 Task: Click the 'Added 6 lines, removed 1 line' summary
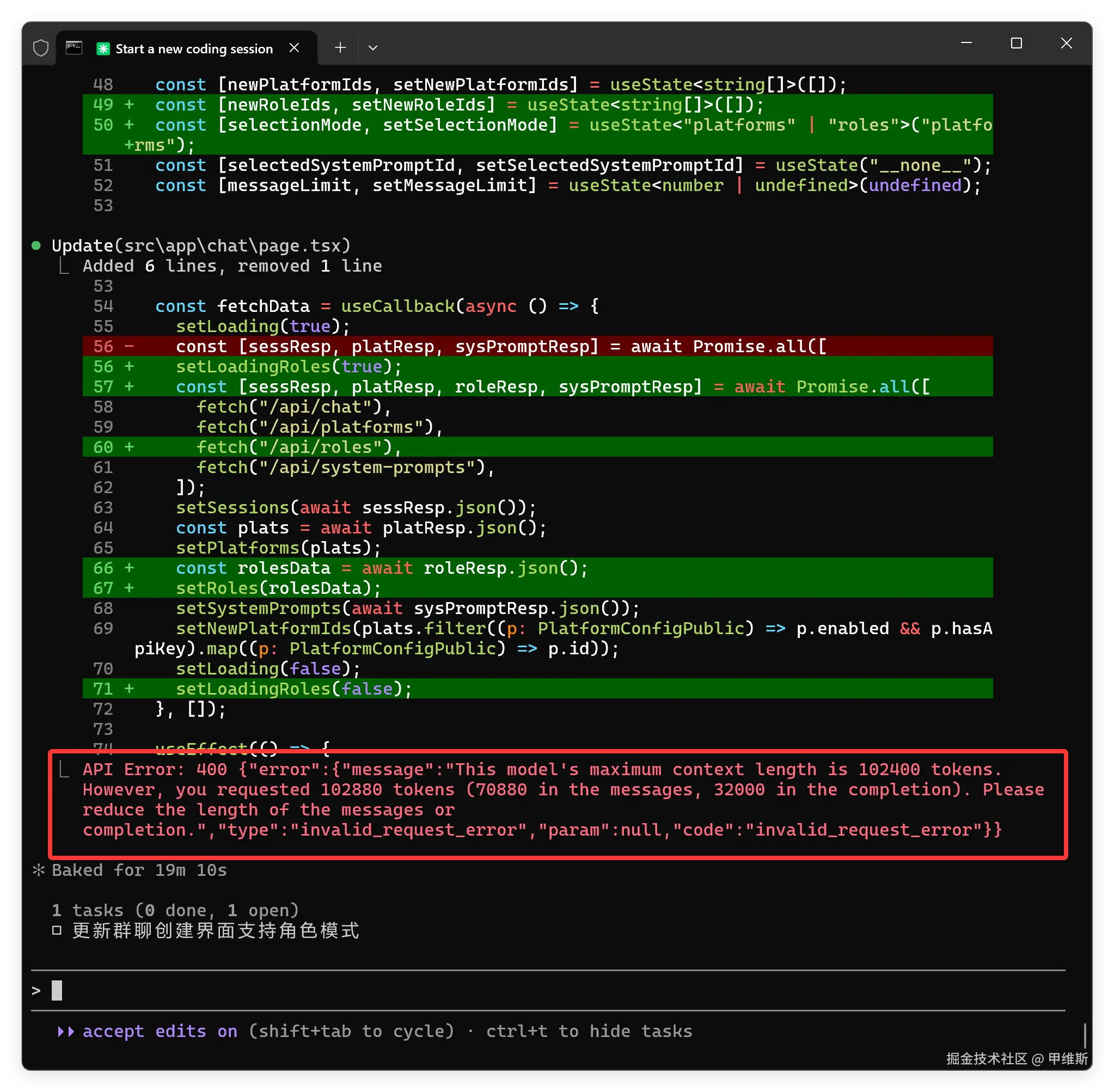pyautogui.click(x=232, y=266)
